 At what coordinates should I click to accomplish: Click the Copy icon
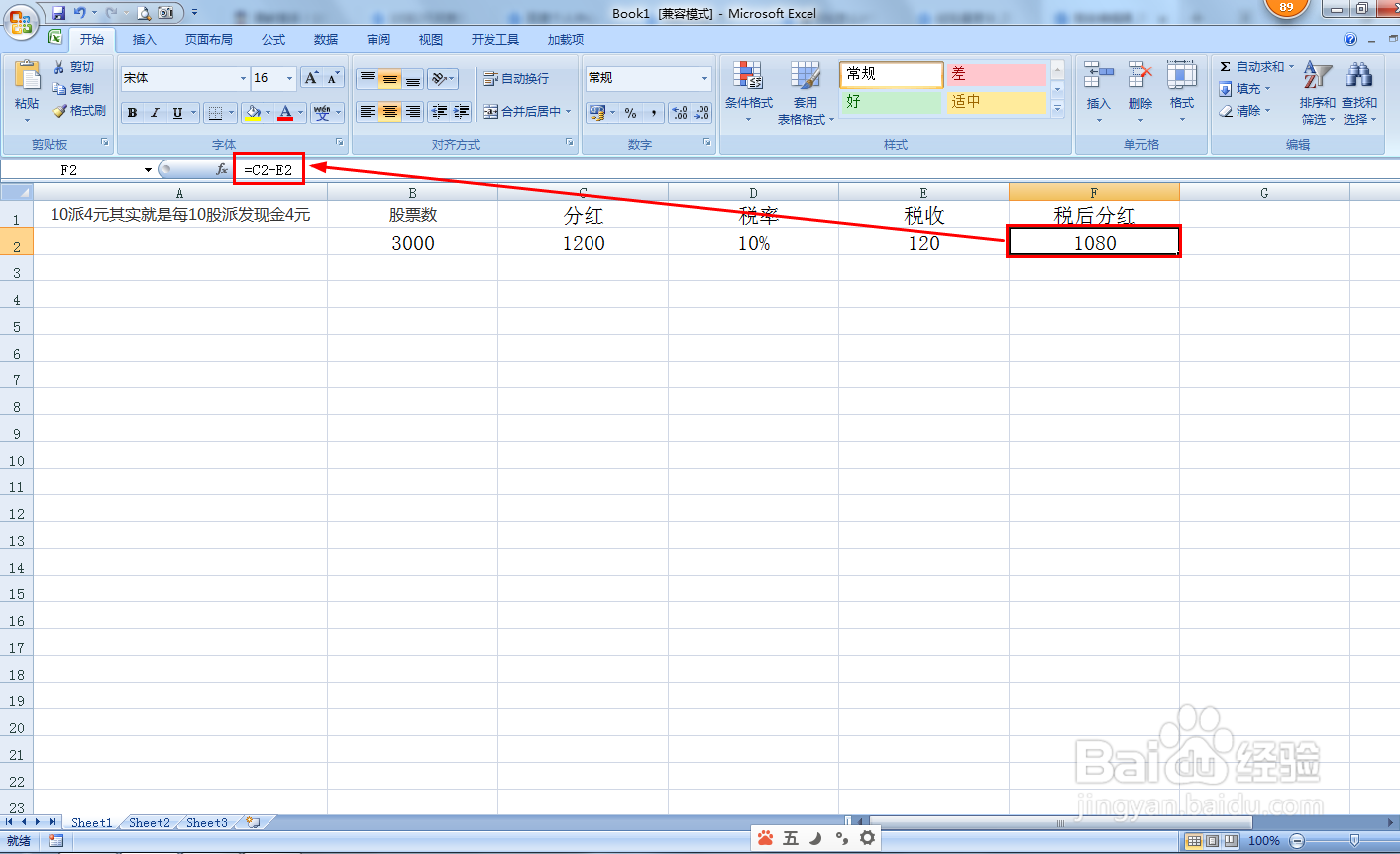tap(59, 89)
